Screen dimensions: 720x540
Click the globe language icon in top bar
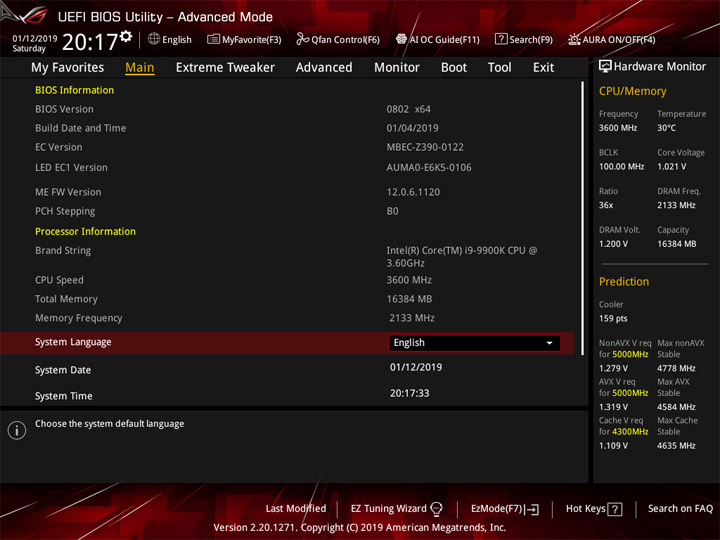pos(154,39)
